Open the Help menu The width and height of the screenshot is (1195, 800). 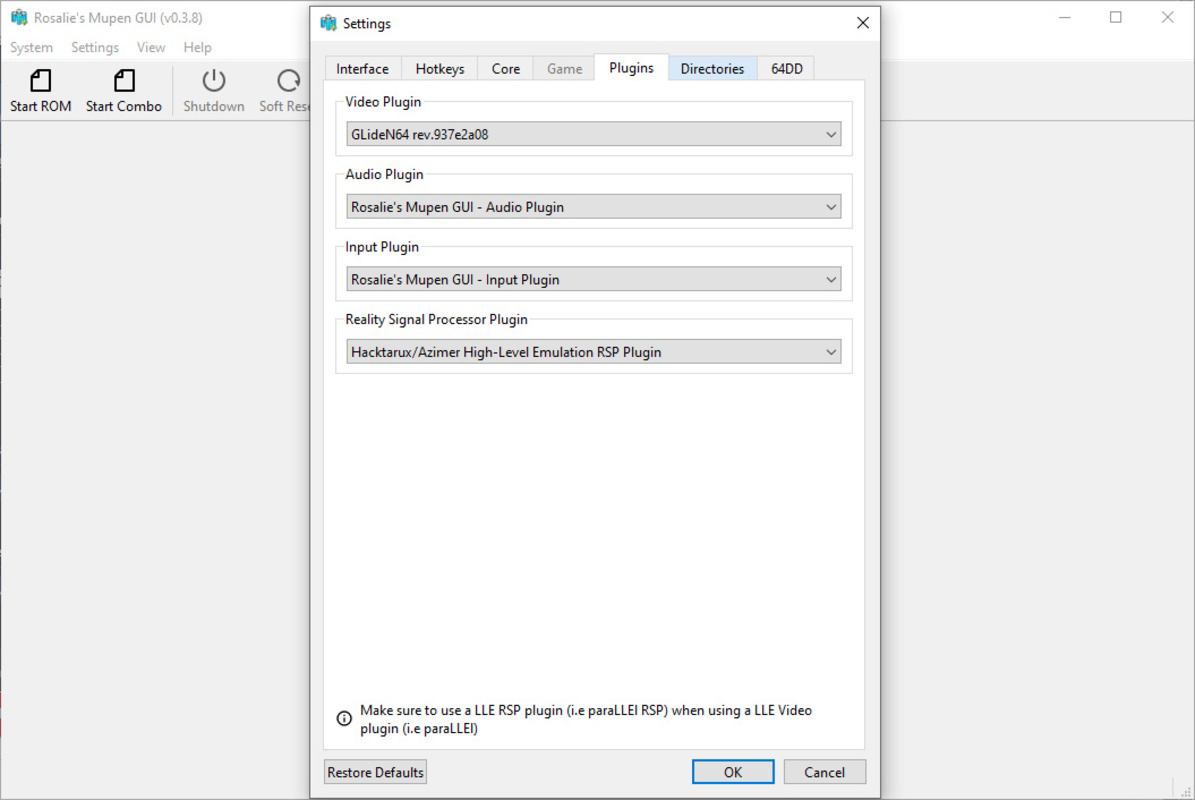pyautogui.click(x=197, y=47)
